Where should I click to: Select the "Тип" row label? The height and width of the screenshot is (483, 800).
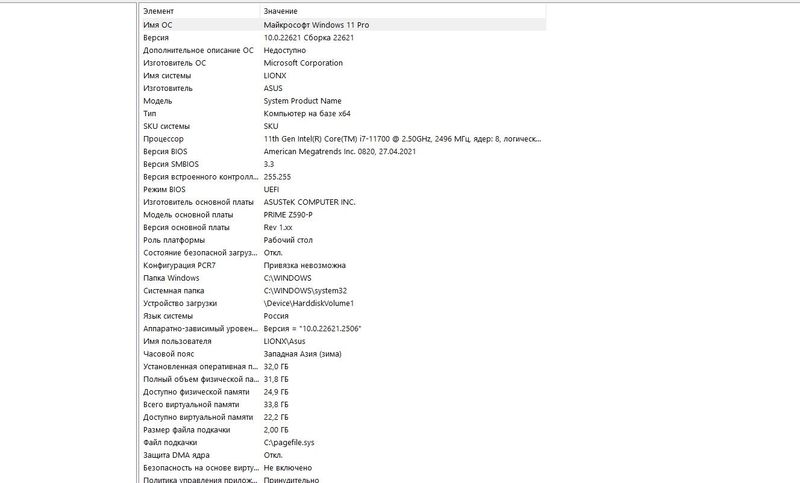click(149, 113)
